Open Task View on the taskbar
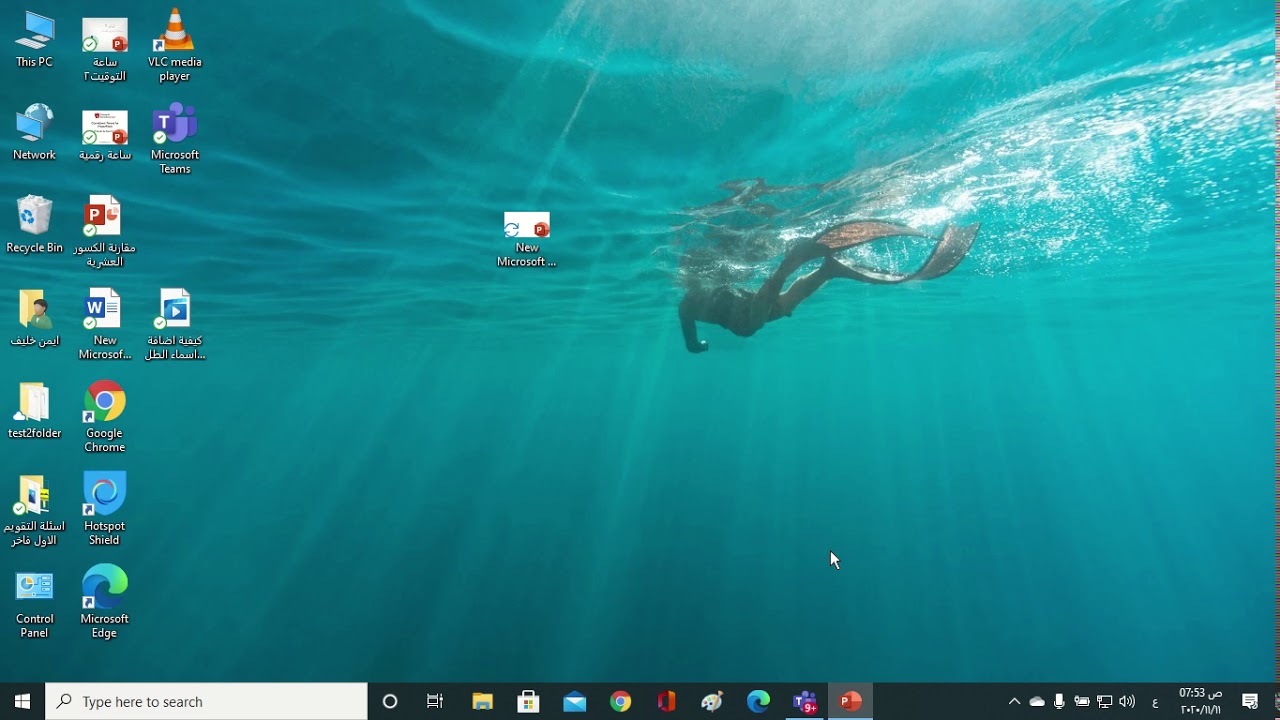The height and width of the screenshot is (720, 1280). tap(435, 701)
